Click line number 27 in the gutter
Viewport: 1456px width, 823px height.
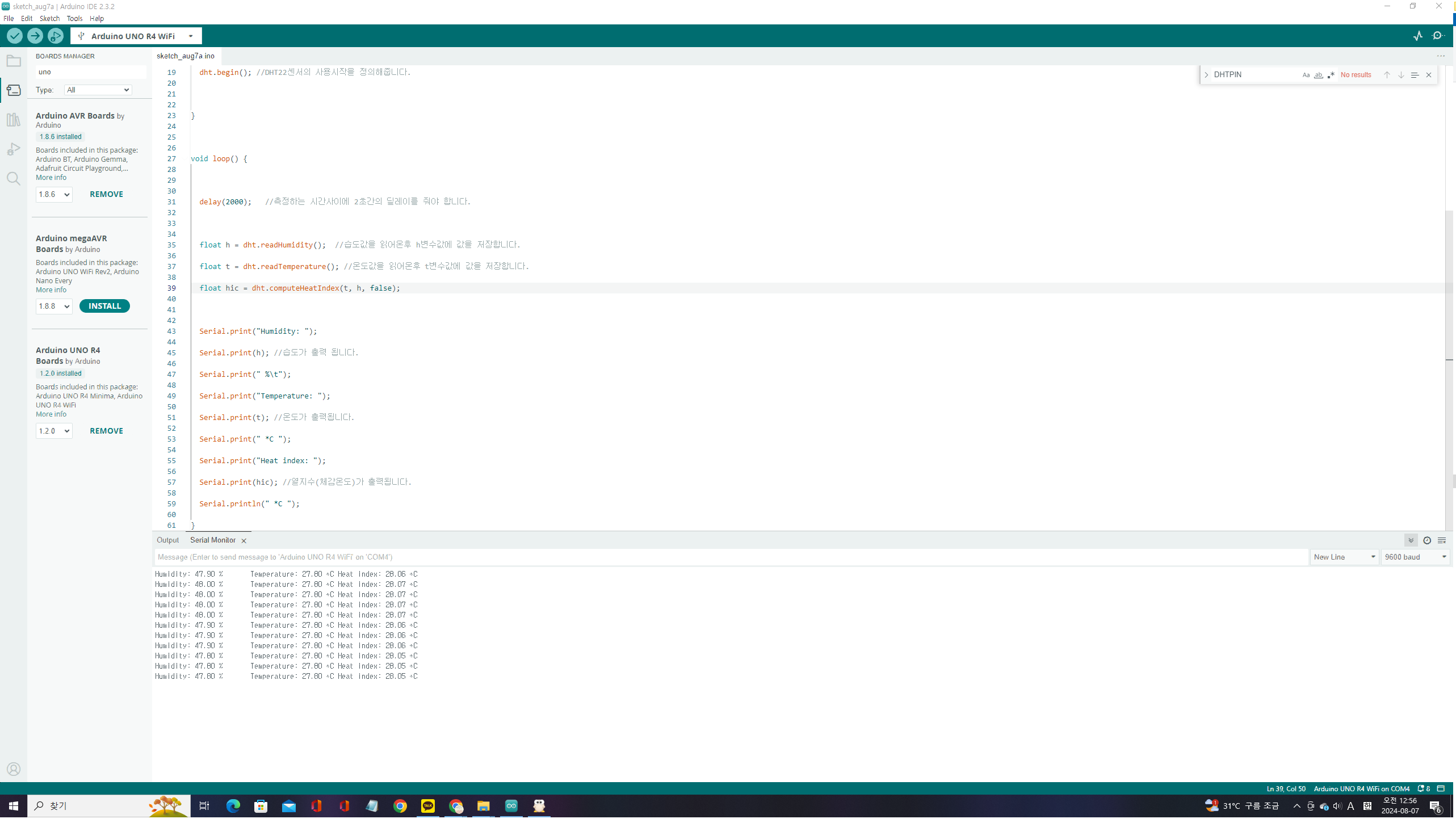coord(171,159)
